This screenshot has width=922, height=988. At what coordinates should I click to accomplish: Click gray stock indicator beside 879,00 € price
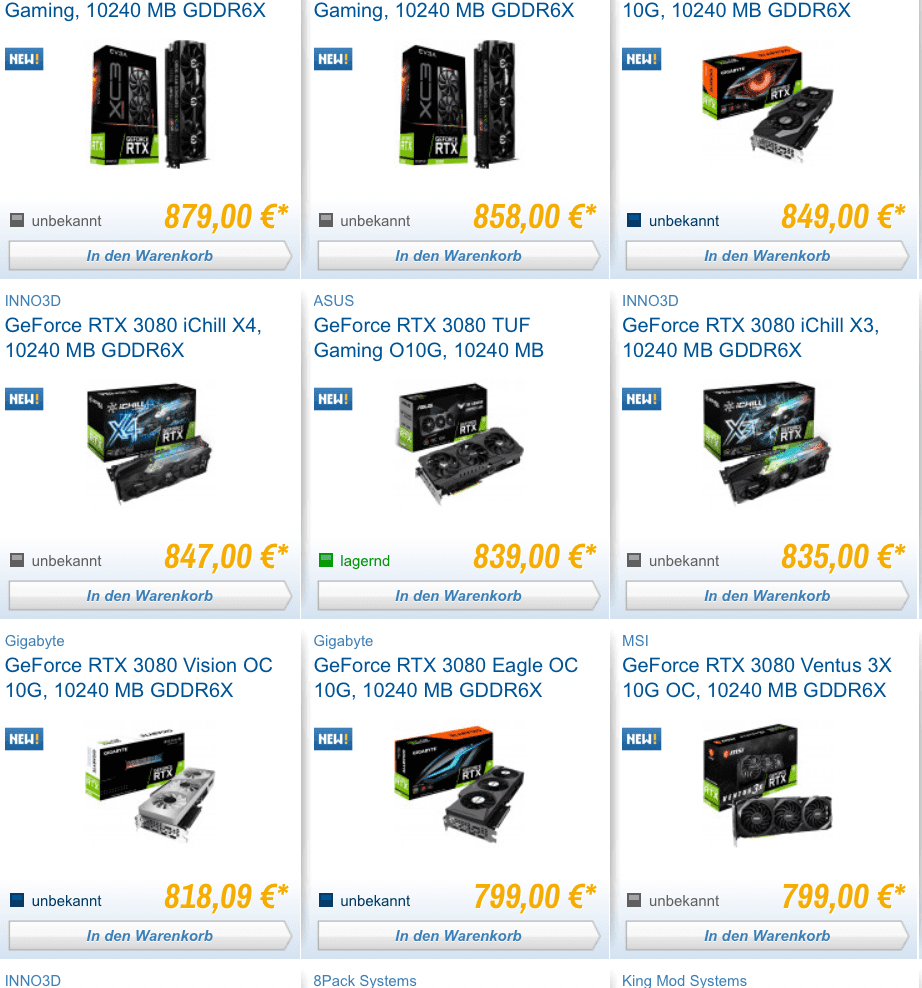click(x=17, y=220)
